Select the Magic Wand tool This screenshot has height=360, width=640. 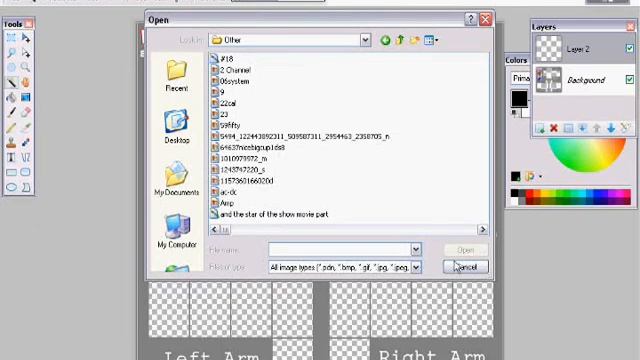coord(11,83)
